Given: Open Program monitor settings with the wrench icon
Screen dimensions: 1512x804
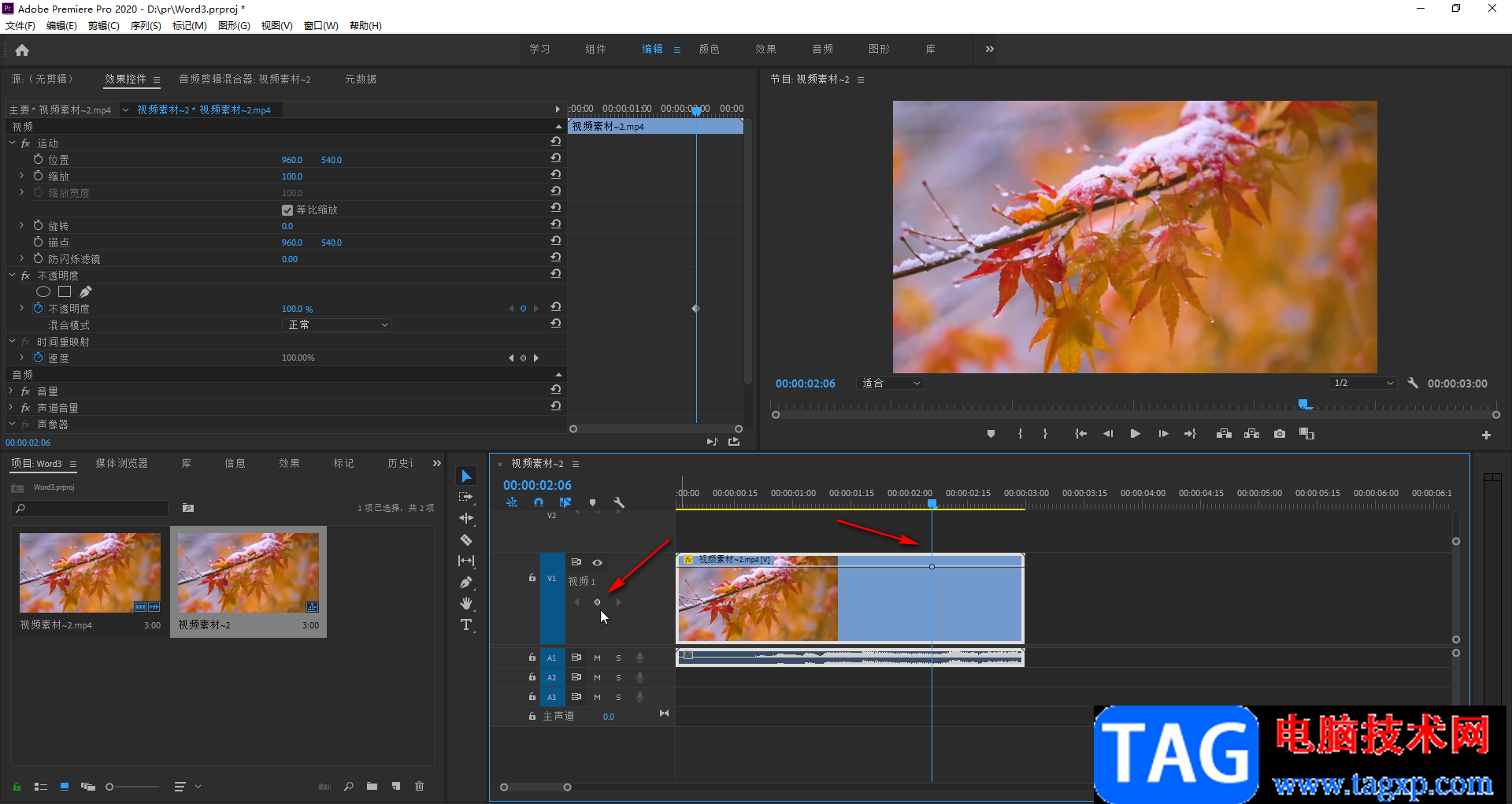Looking at the screenshot, I should pyautogui.click(x=1413, y=383).
